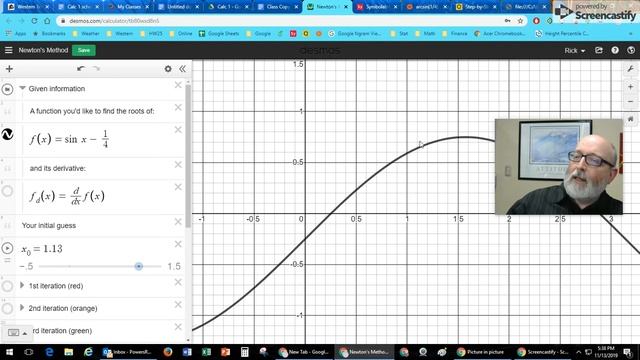Delete the f_d(x) derivative expression

click(x=178, y=187)
